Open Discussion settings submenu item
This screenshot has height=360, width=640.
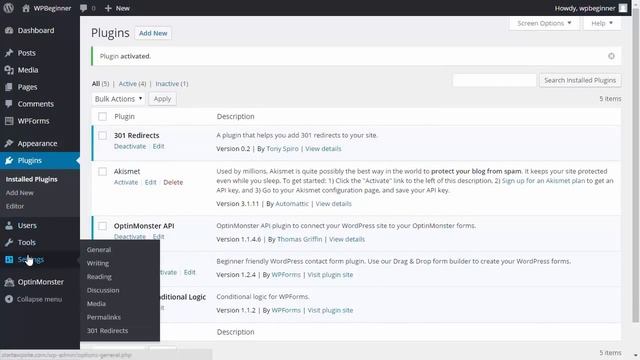tap(103, 290)
